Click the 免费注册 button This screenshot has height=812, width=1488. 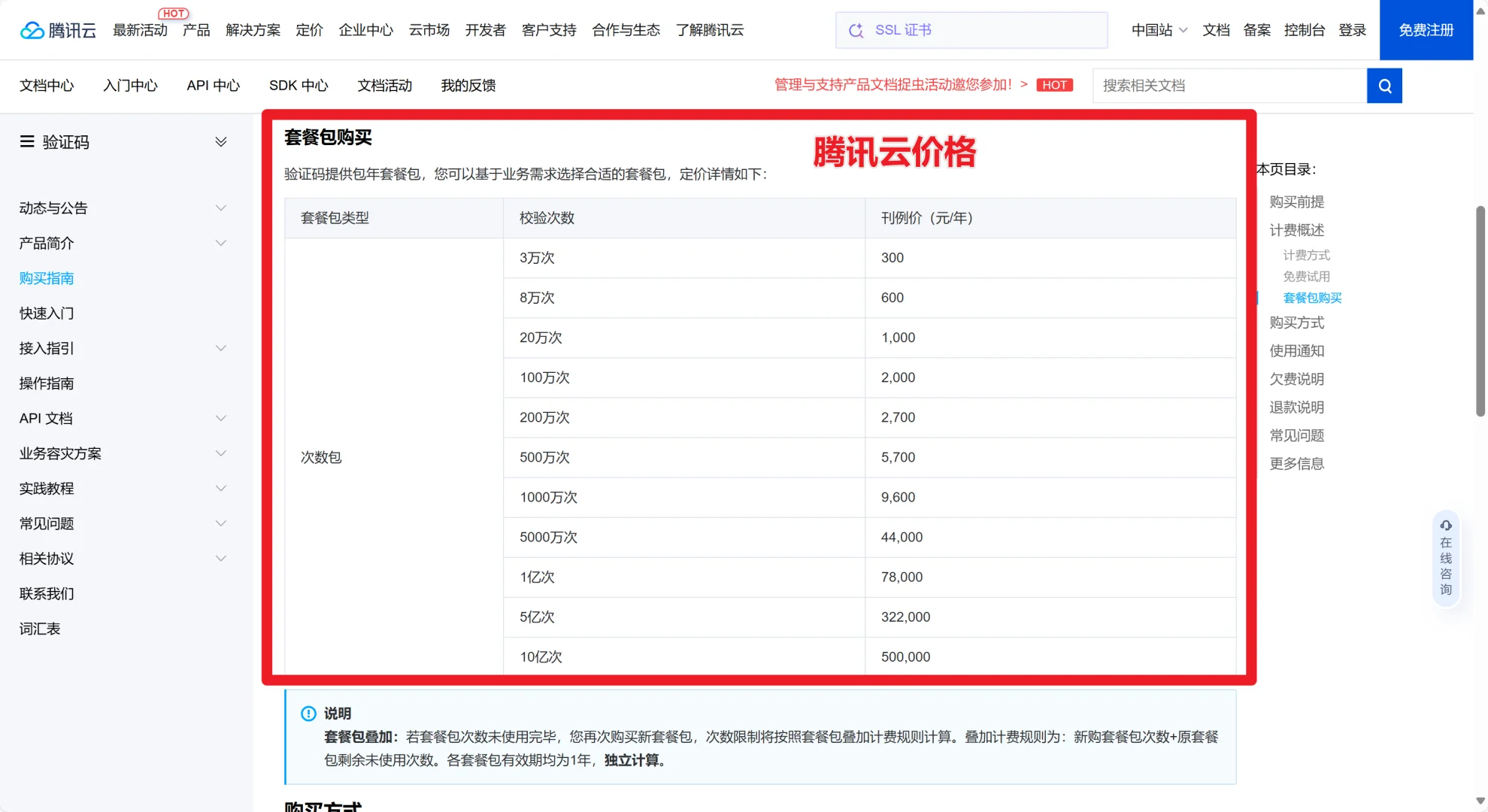(x=1426, y=30)
